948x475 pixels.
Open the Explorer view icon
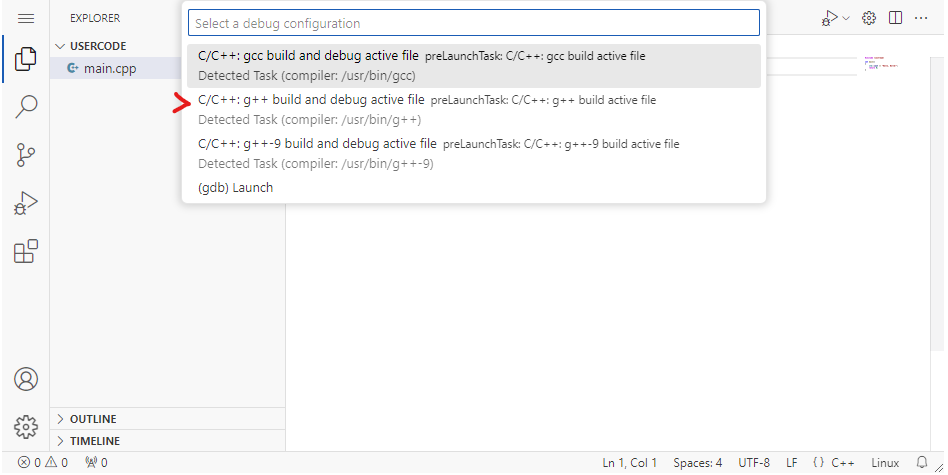tap(25, 59)
